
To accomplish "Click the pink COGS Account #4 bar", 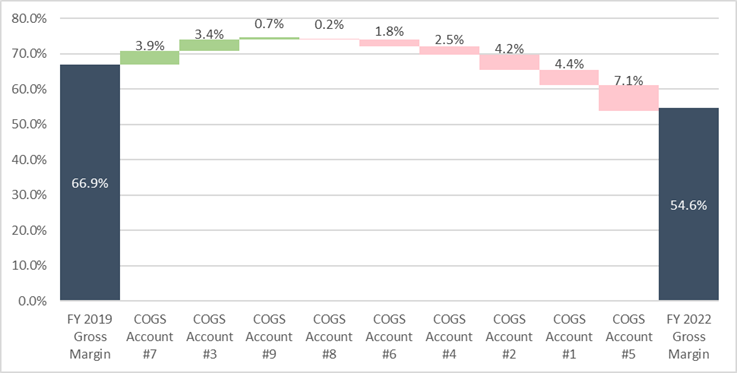I will 449,50.
